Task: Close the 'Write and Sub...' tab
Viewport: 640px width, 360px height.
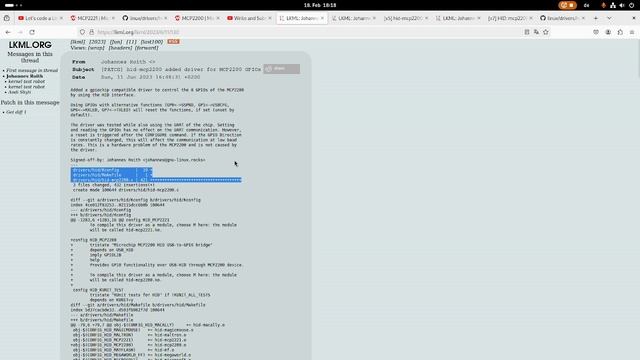Action: 270,18
